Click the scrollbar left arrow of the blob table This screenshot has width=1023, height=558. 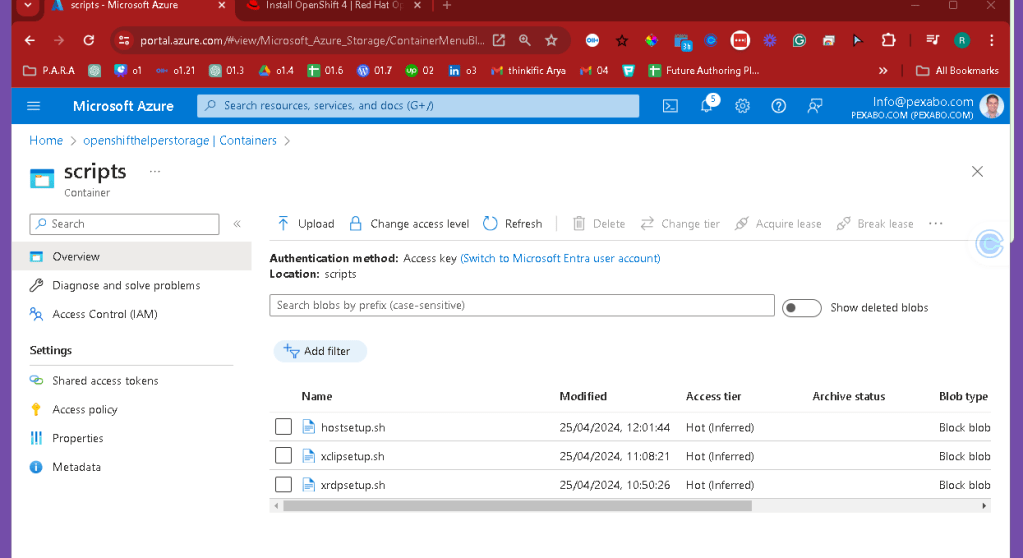(276, 506)
